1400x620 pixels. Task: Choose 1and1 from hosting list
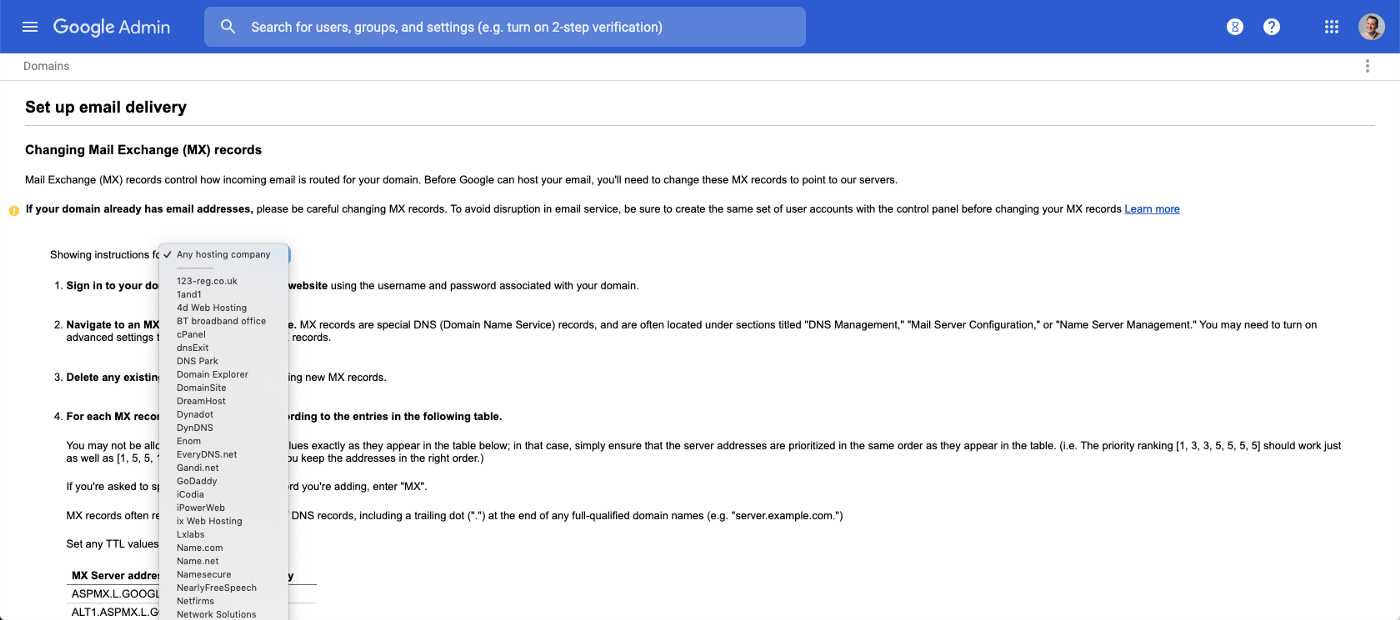click(x=189, y=294)
